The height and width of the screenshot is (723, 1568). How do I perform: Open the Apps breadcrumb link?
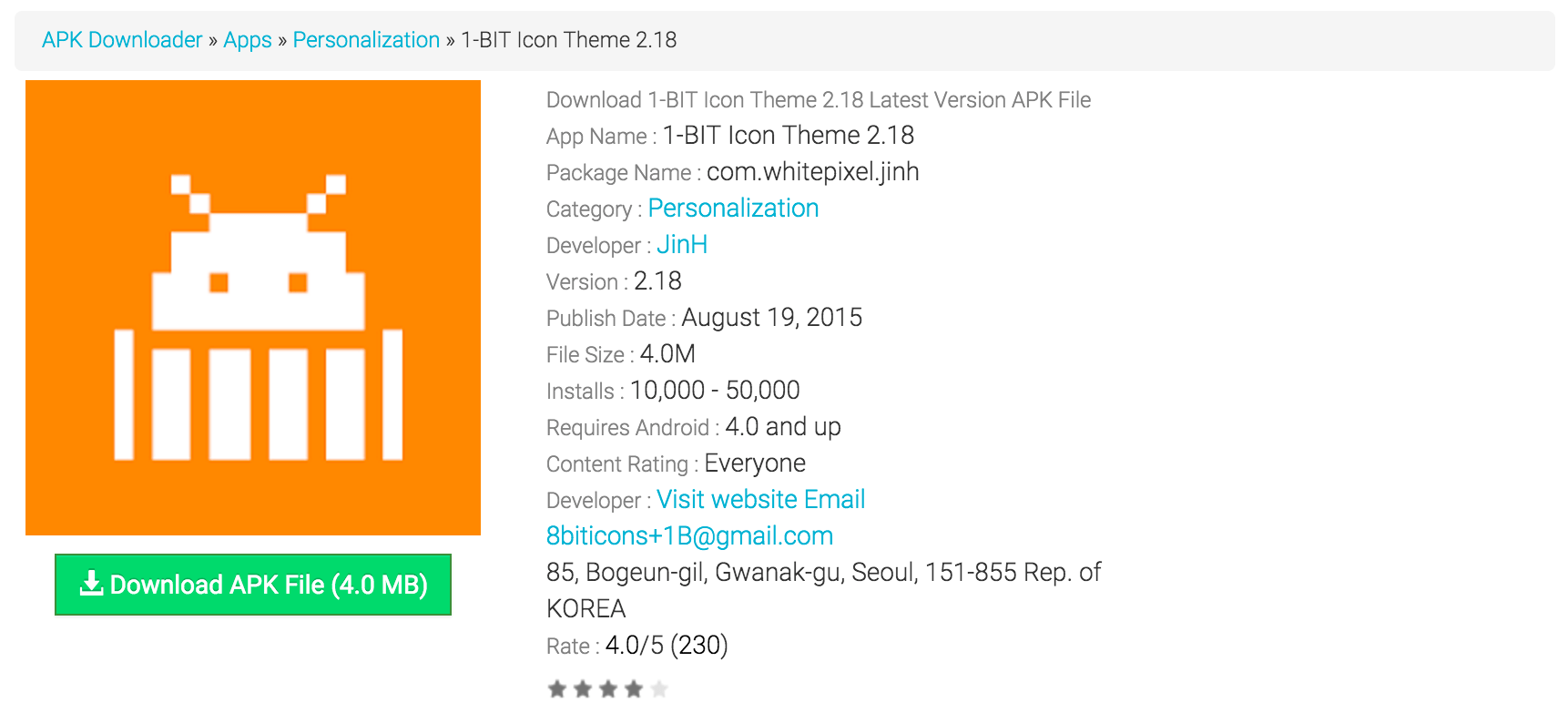(x=248, y=40)
